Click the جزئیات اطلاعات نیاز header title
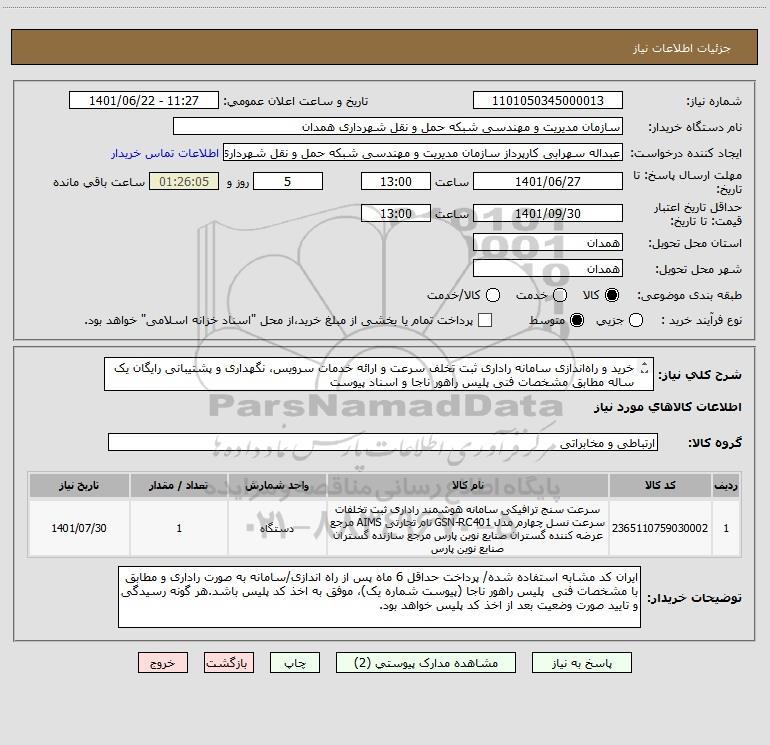 click(681, 48)
